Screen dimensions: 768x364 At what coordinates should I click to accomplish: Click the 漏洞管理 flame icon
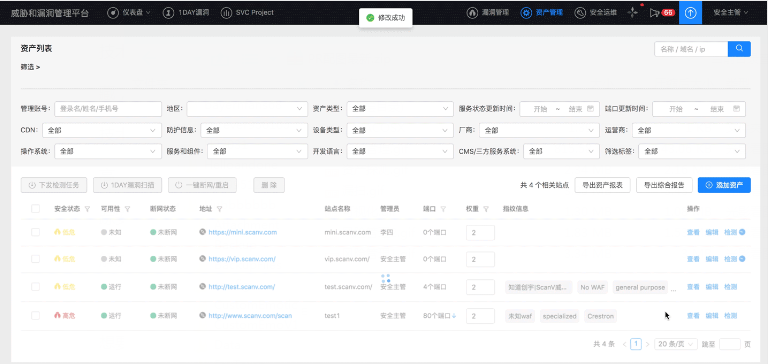click(x=472, y=13)
